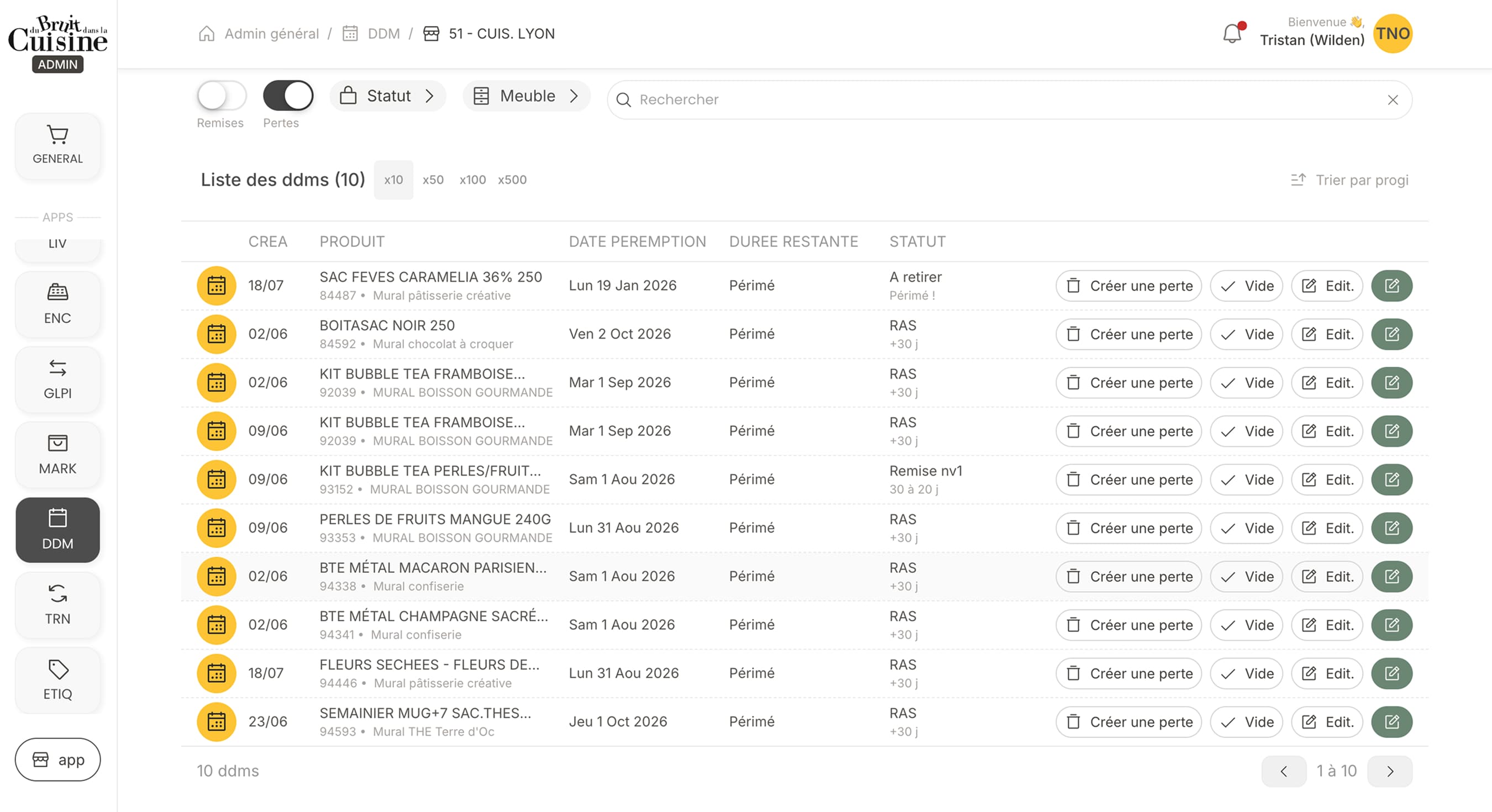Screen dimensions: 1492x812
Task: Create a loss for BTE MÉTAL MACARON PARISIEN
Action: (x=1128, y=576)
